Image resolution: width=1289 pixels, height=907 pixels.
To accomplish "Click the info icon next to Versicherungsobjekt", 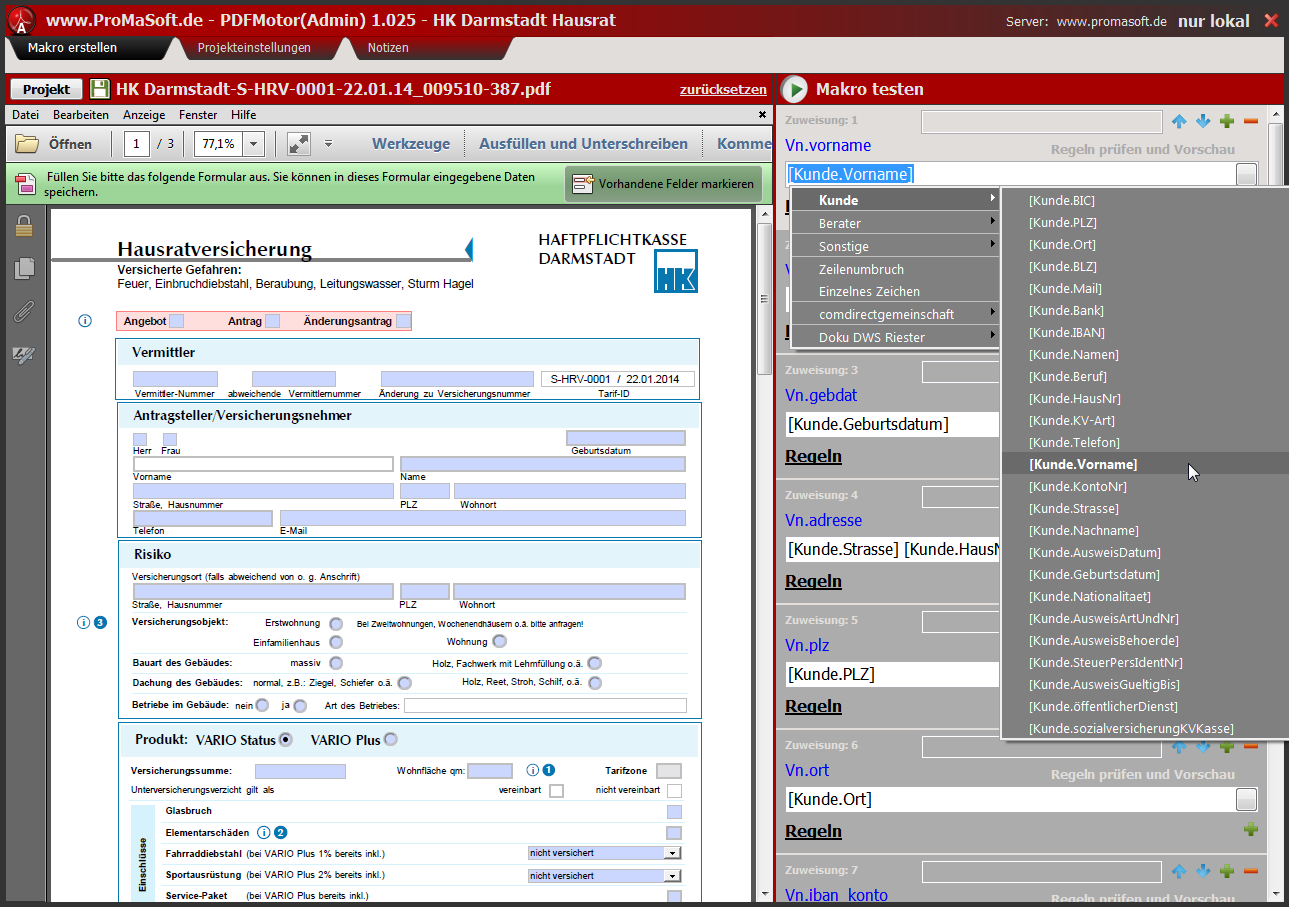I will [x=84, y=622].
